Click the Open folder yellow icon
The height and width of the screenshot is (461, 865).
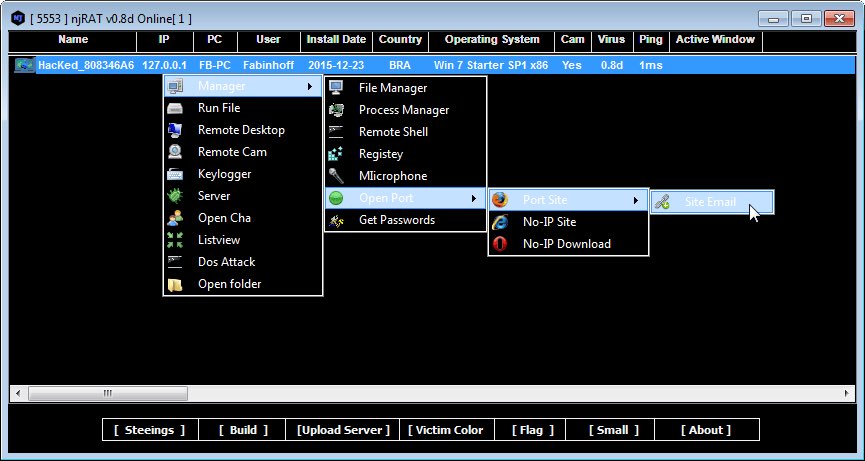[175, 284]
